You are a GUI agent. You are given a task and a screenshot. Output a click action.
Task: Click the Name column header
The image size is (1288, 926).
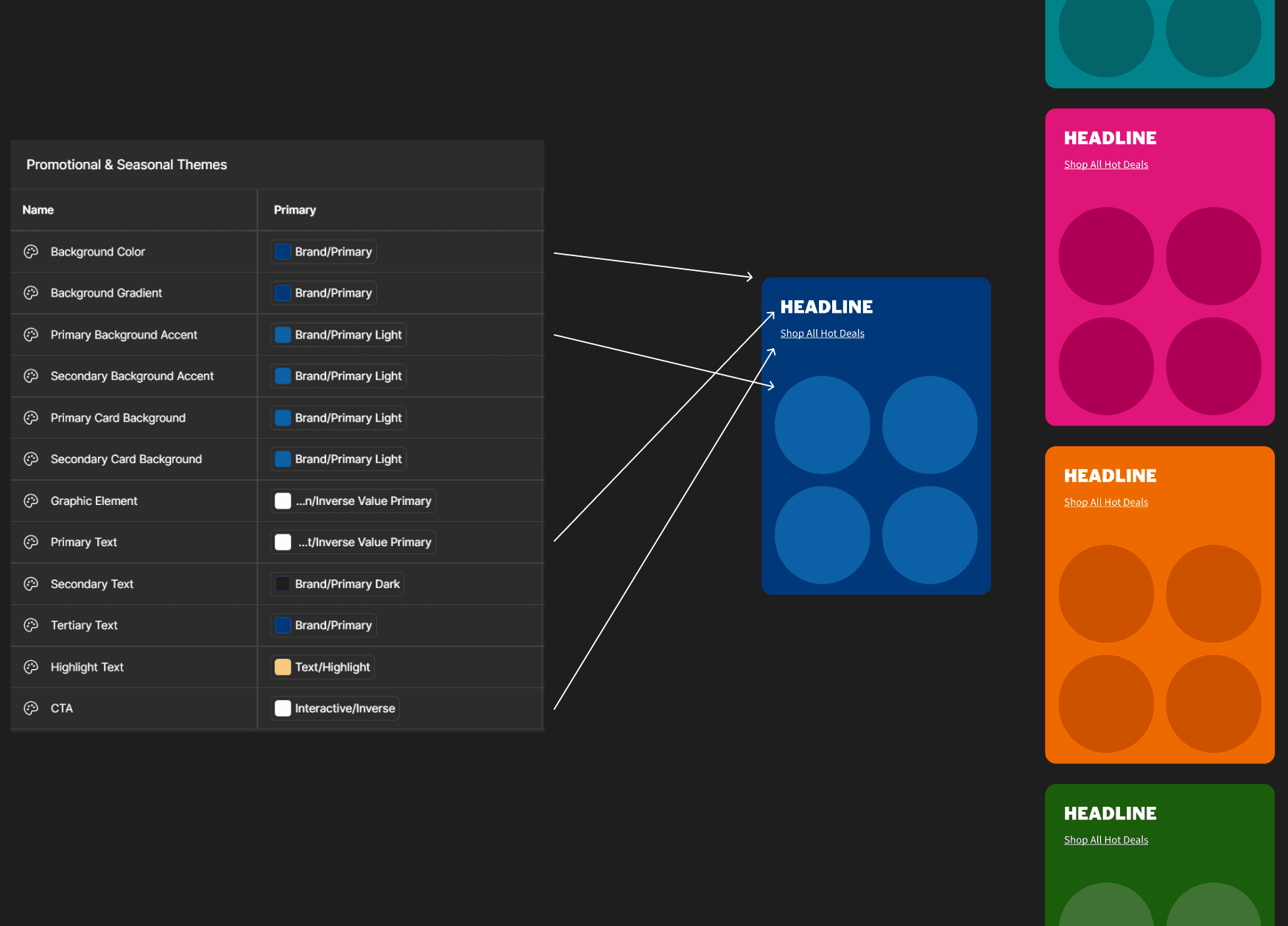pyautogui.click(x=38, y=211)
